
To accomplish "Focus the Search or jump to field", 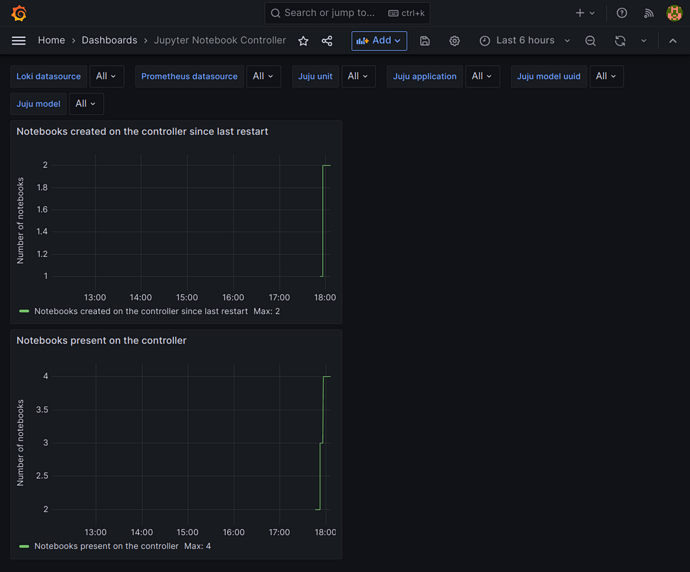I will 347,13.
